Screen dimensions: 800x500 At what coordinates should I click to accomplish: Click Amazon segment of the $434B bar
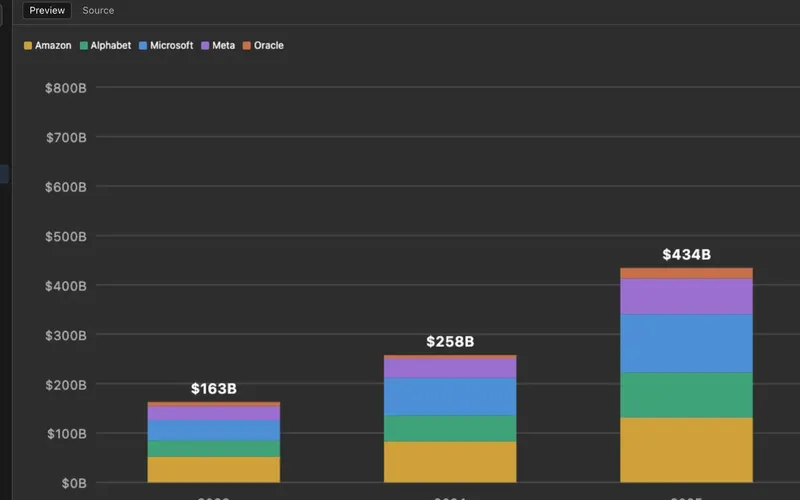tap(686, 450)
